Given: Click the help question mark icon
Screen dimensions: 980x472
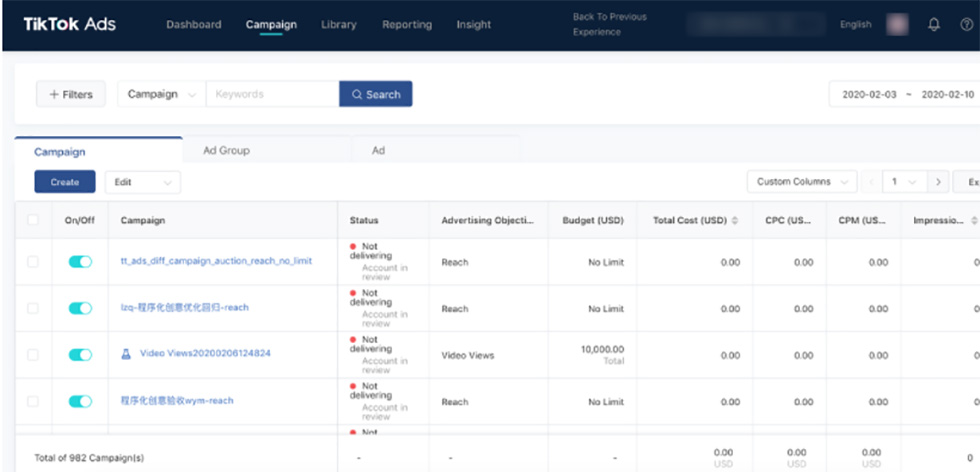Looking at the screenshot, I should pos(965,25).
